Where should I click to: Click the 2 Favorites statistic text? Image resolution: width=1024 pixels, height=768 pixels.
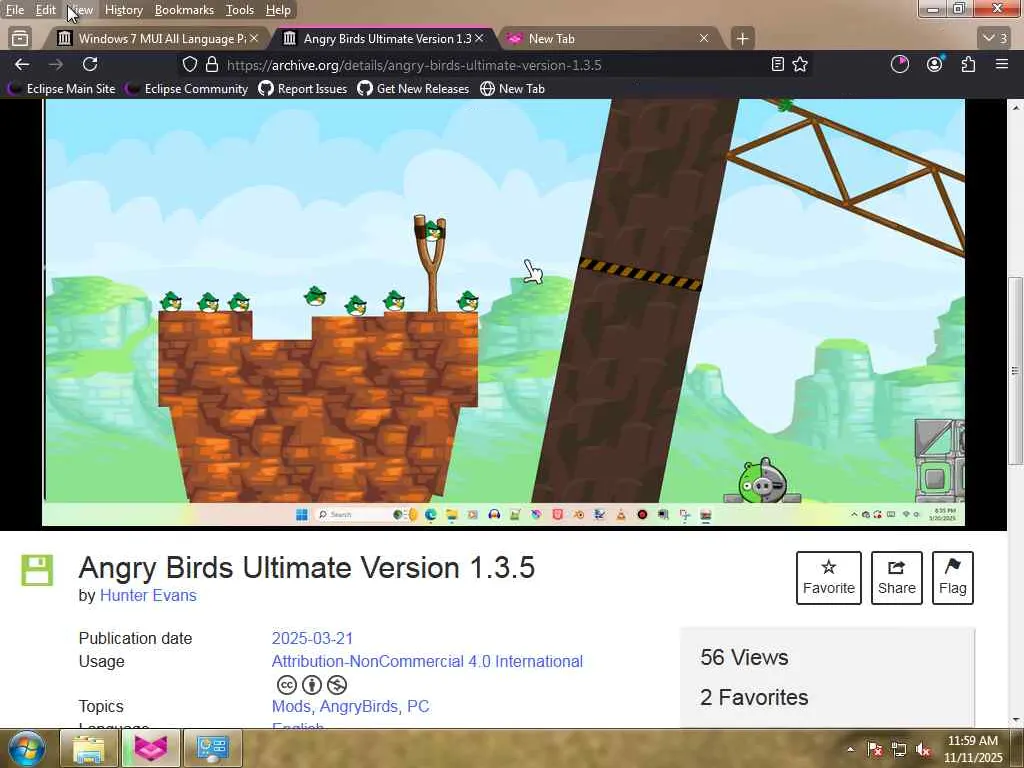point(754,697)
